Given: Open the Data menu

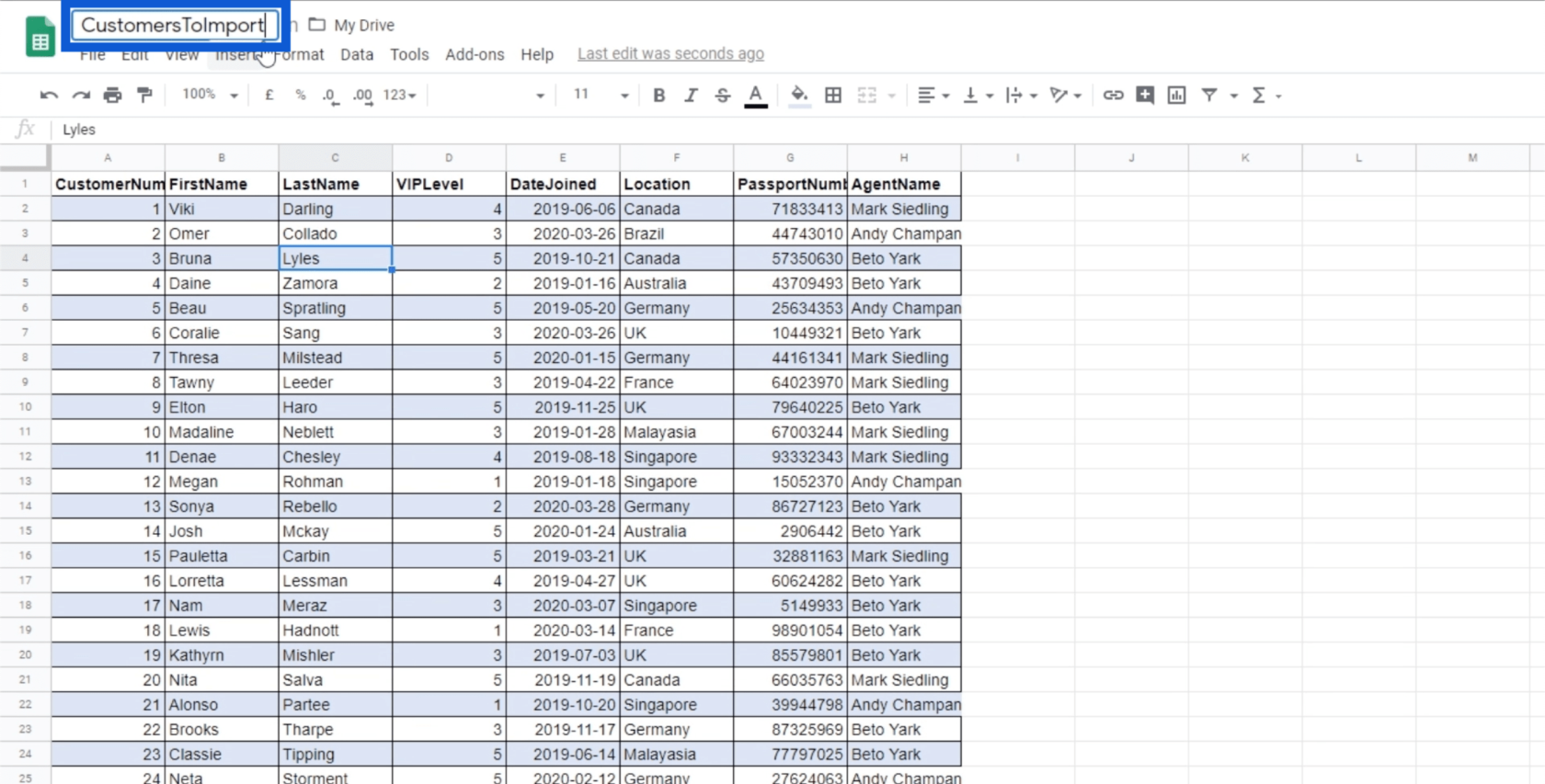Looking at the screenshot, I should [x=357, y=54].
